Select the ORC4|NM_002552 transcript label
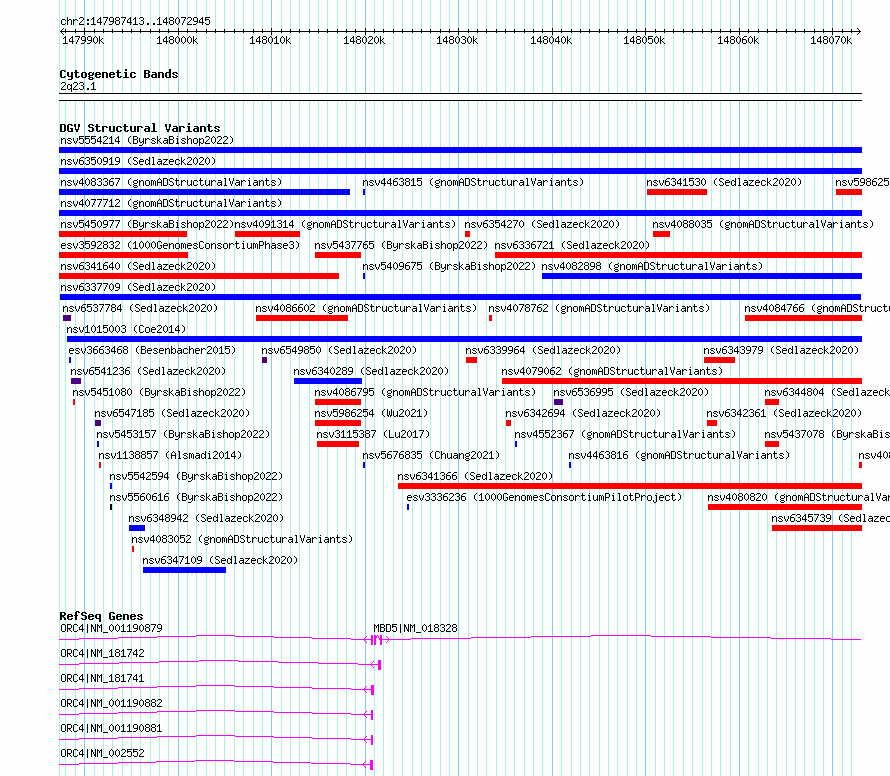The image size is (890, 776). click(x=102, y=753)
